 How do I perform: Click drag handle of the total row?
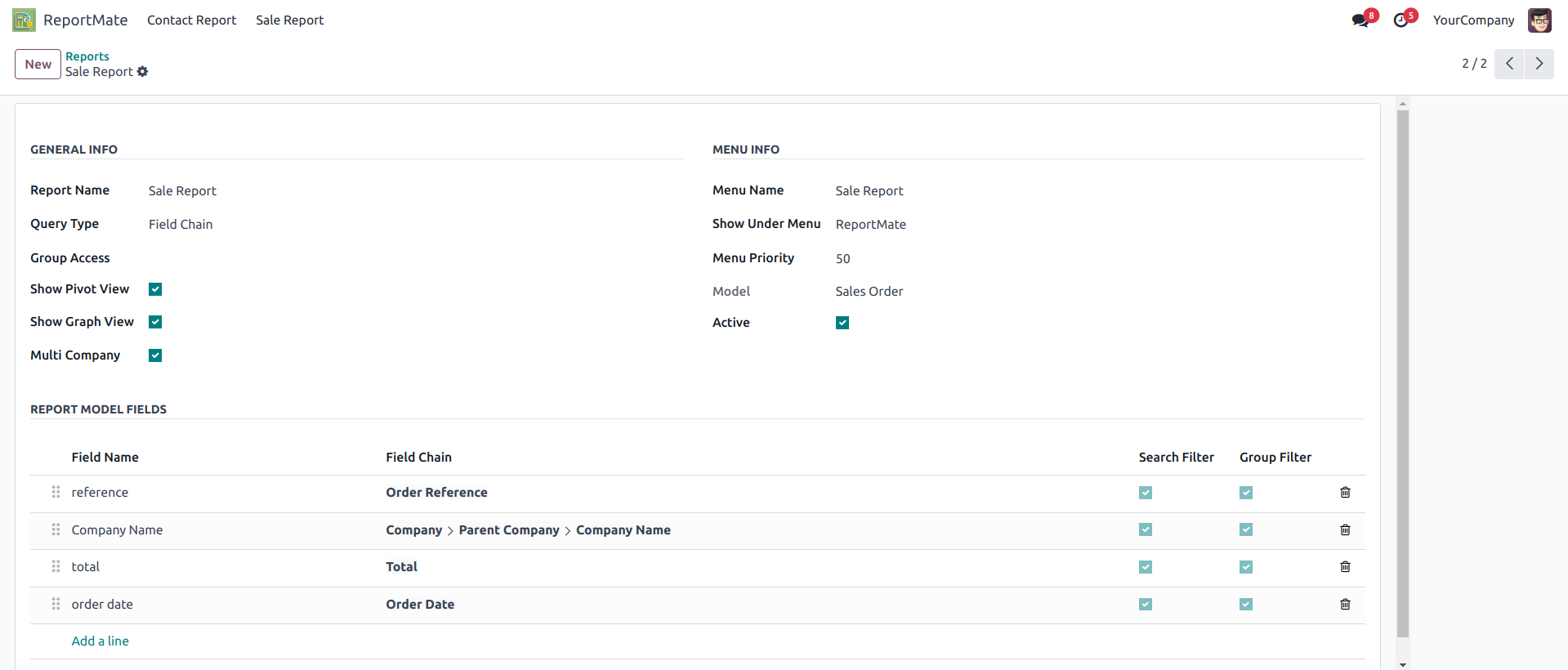point(56,567)
